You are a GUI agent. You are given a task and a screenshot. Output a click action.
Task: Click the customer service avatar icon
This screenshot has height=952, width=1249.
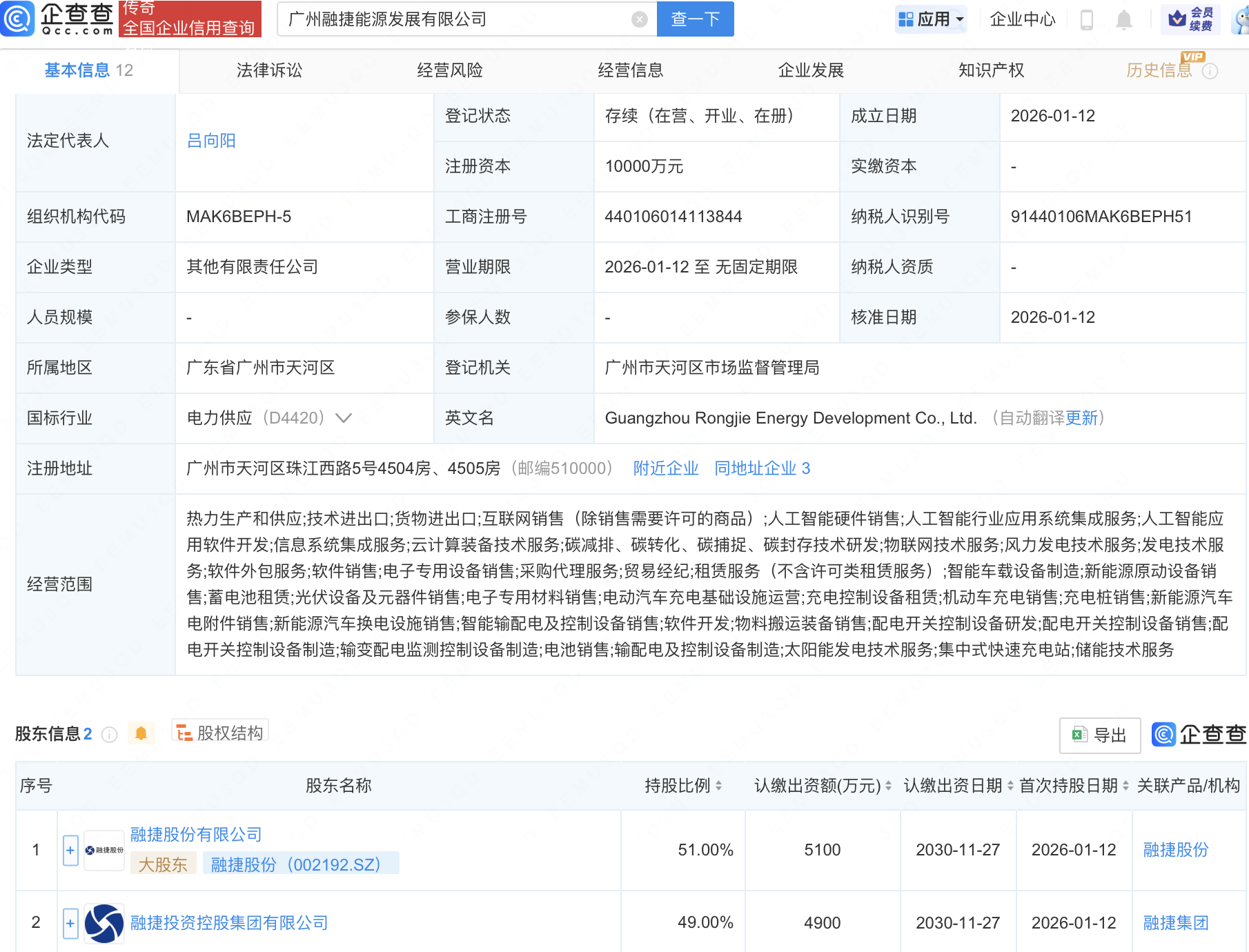coord(1239,20)
